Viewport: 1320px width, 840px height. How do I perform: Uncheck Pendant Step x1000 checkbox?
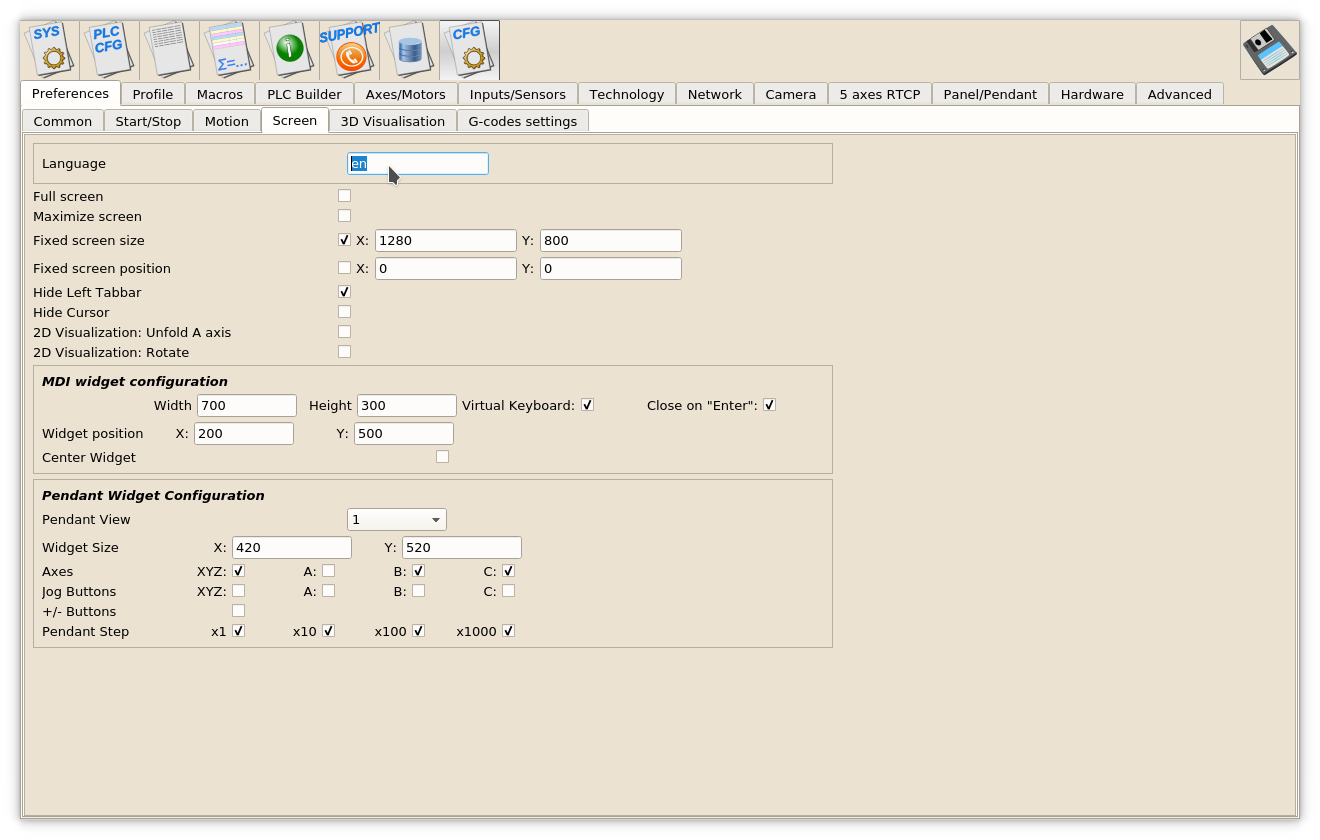(x=508, y=631)
